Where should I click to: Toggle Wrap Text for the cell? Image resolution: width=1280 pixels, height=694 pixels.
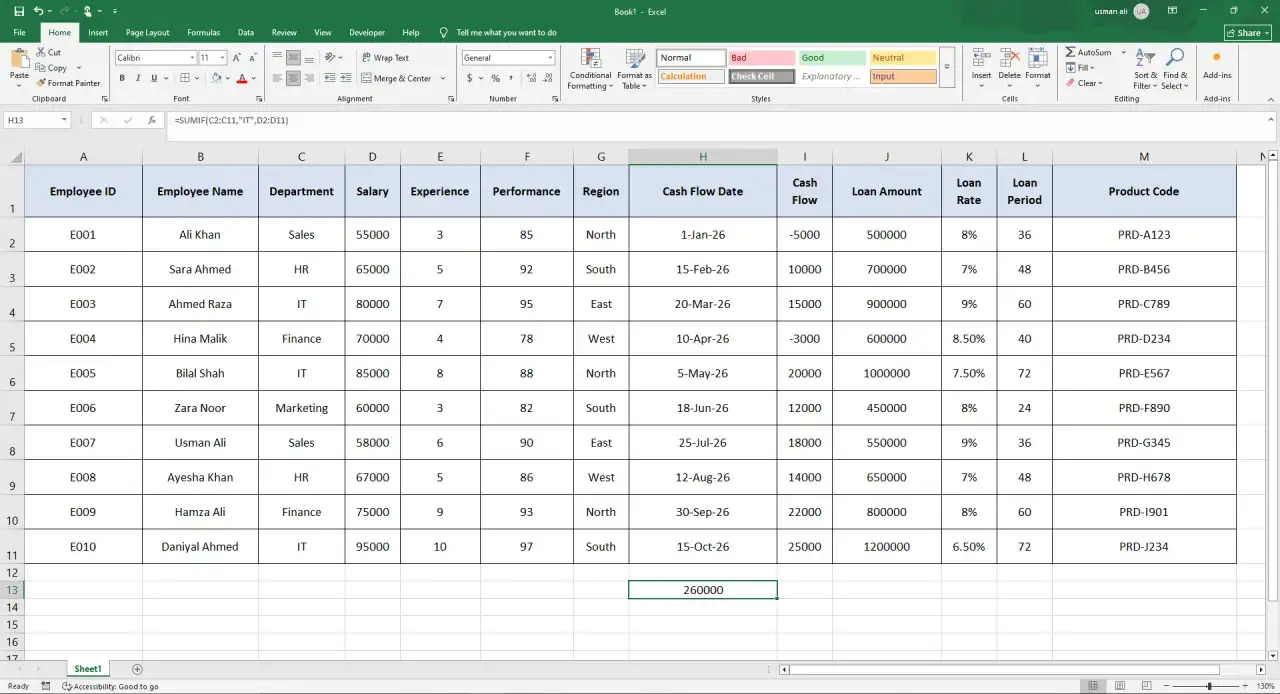tap(385, 58)
